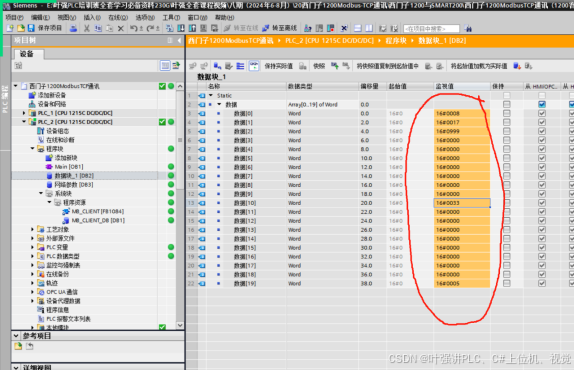Select 网络参数 [DB3] in the project tree
The image size is (575, 370).
click(74, 184)
